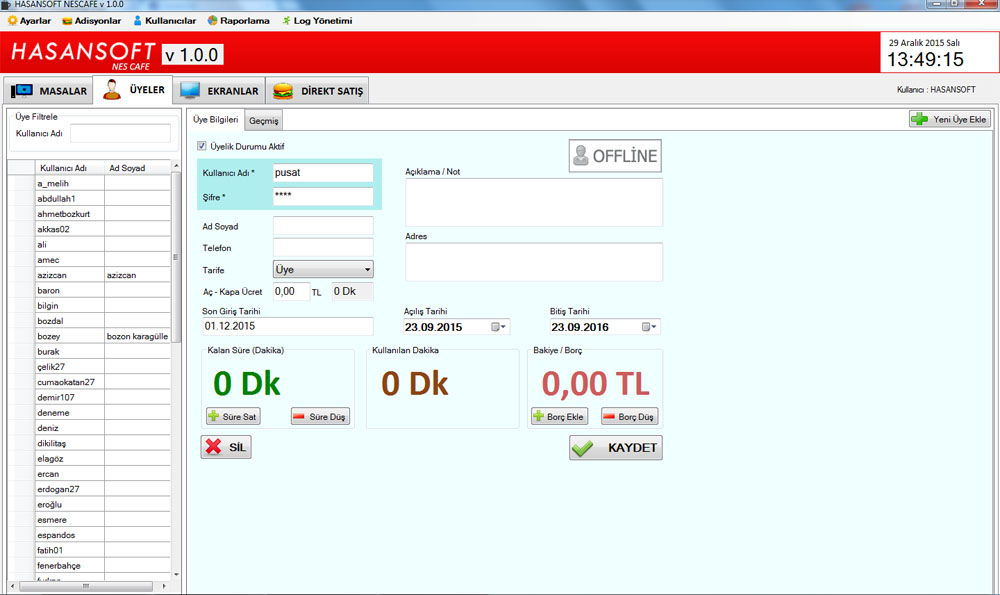Open the Kullanıcılar menu

tap(165, 20)
